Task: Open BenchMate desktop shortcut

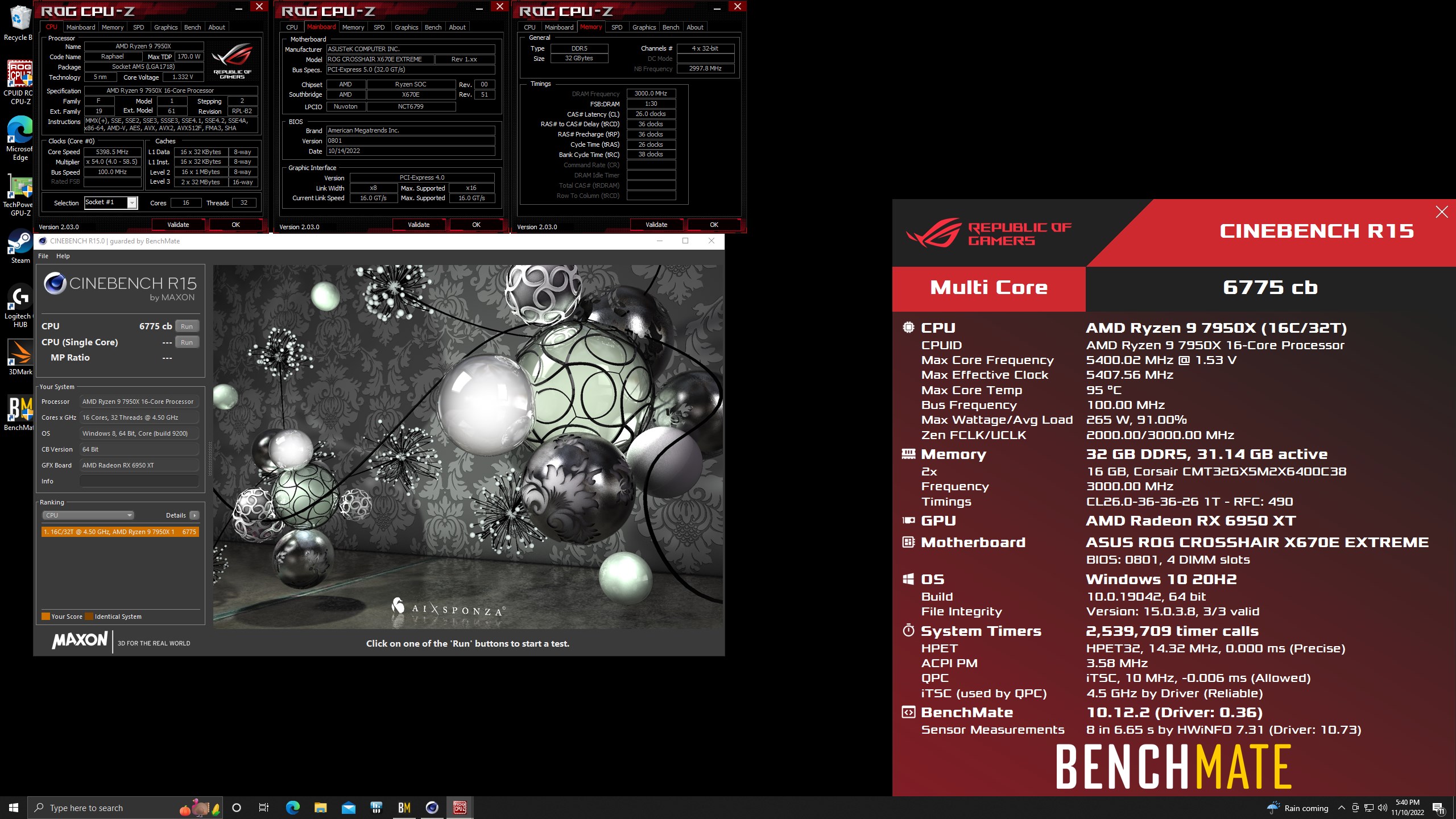Action: tap(19, 413)
